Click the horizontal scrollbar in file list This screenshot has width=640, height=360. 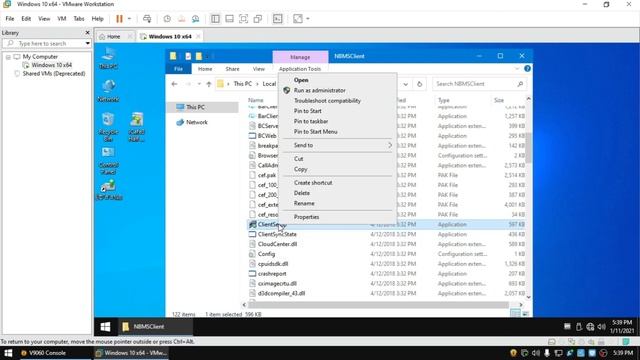pyautogui.click(x=378, y=304)
